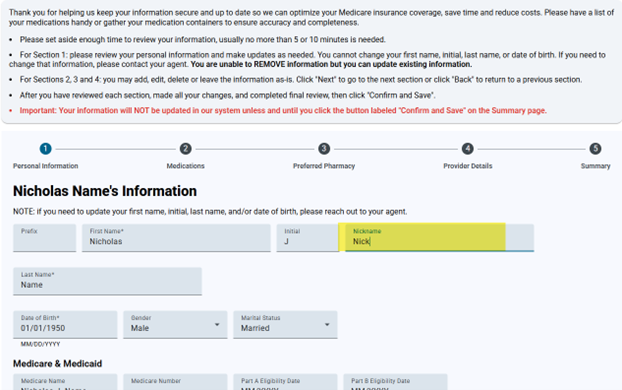Screen dimensions: 622x390
Task: Click the Date of Birth field 01/01/1950
Action: point(65,325)
